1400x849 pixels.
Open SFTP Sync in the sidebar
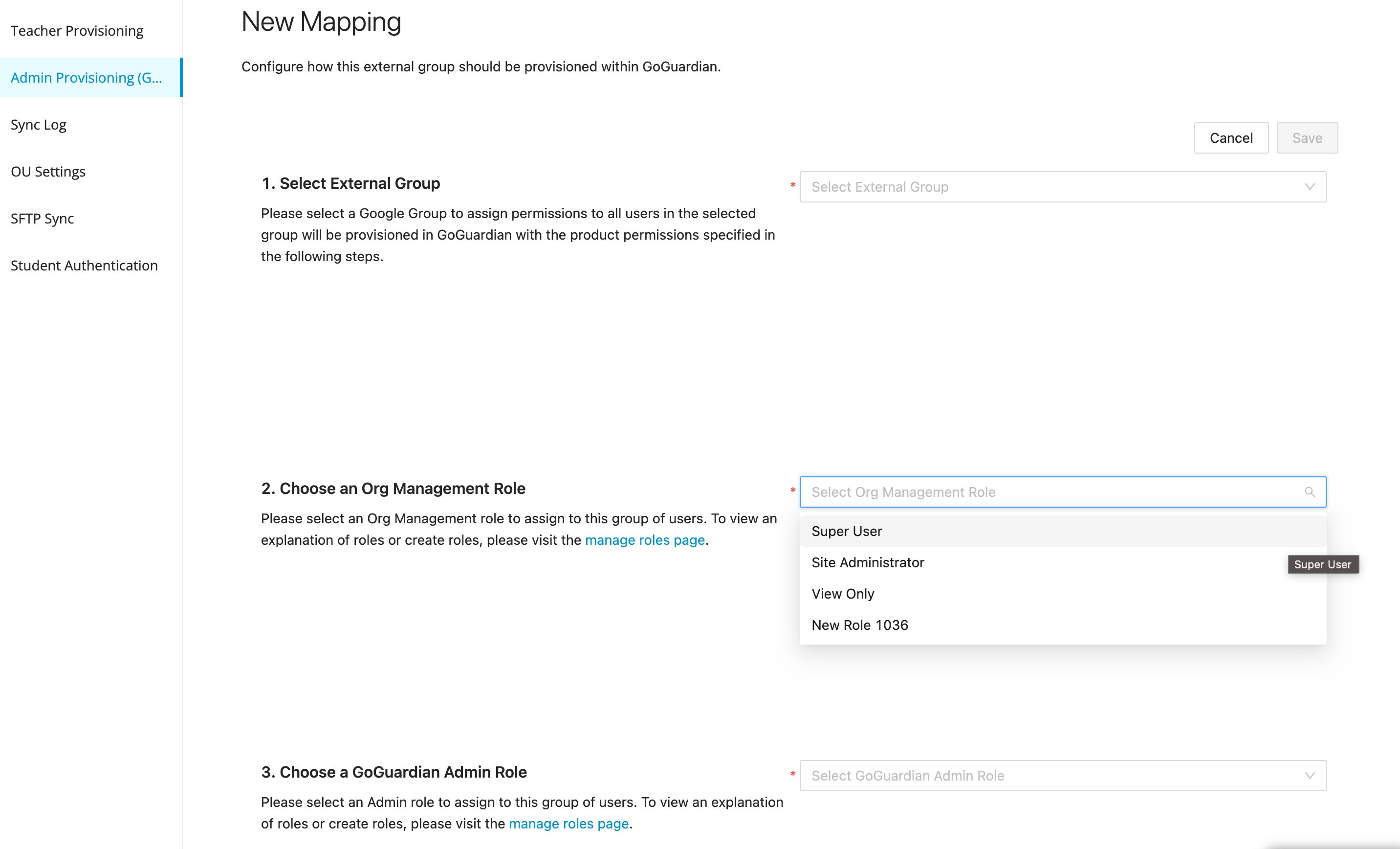[x=42, y=219]
